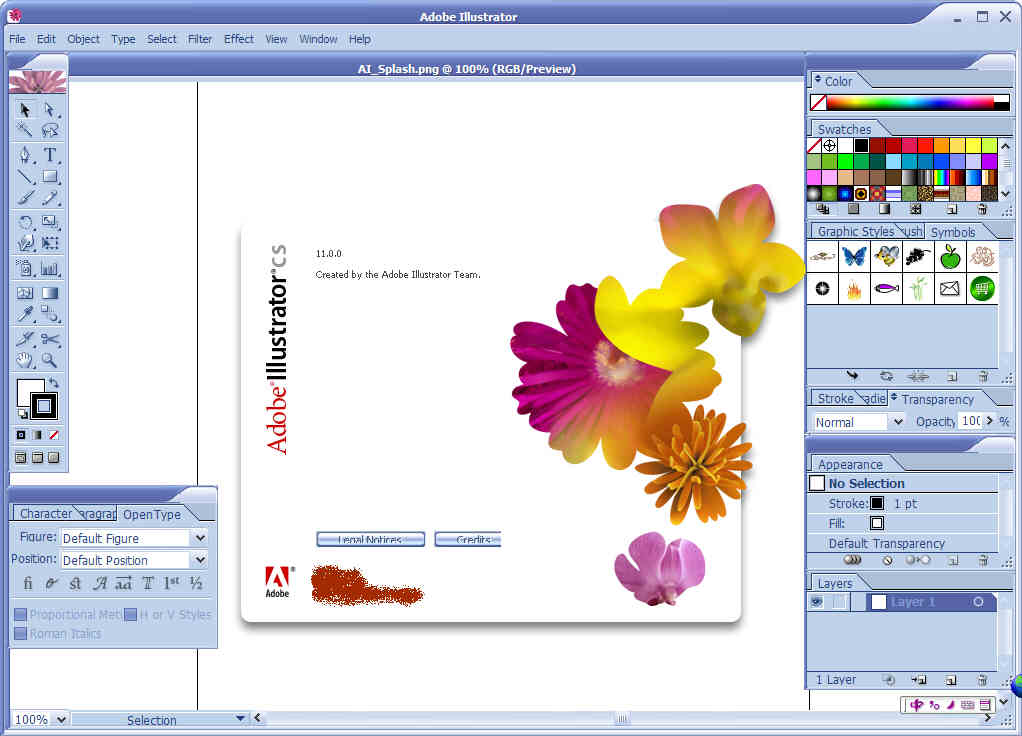Expand Transparency panel options double-arrow
Viewport: 1022px width, 736px height.
pos(894,397)
